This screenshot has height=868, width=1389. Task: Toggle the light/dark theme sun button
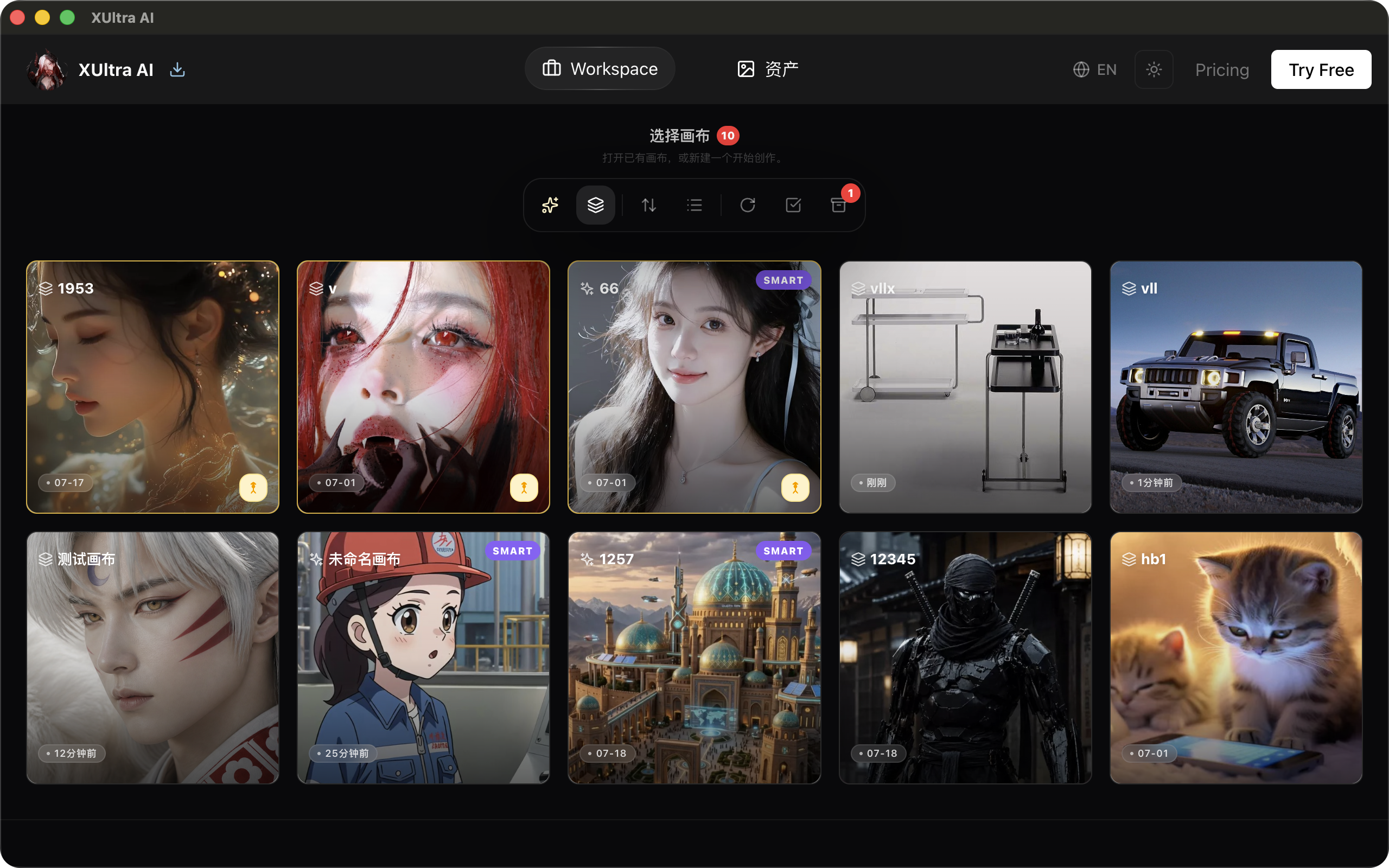[1154, 69]
